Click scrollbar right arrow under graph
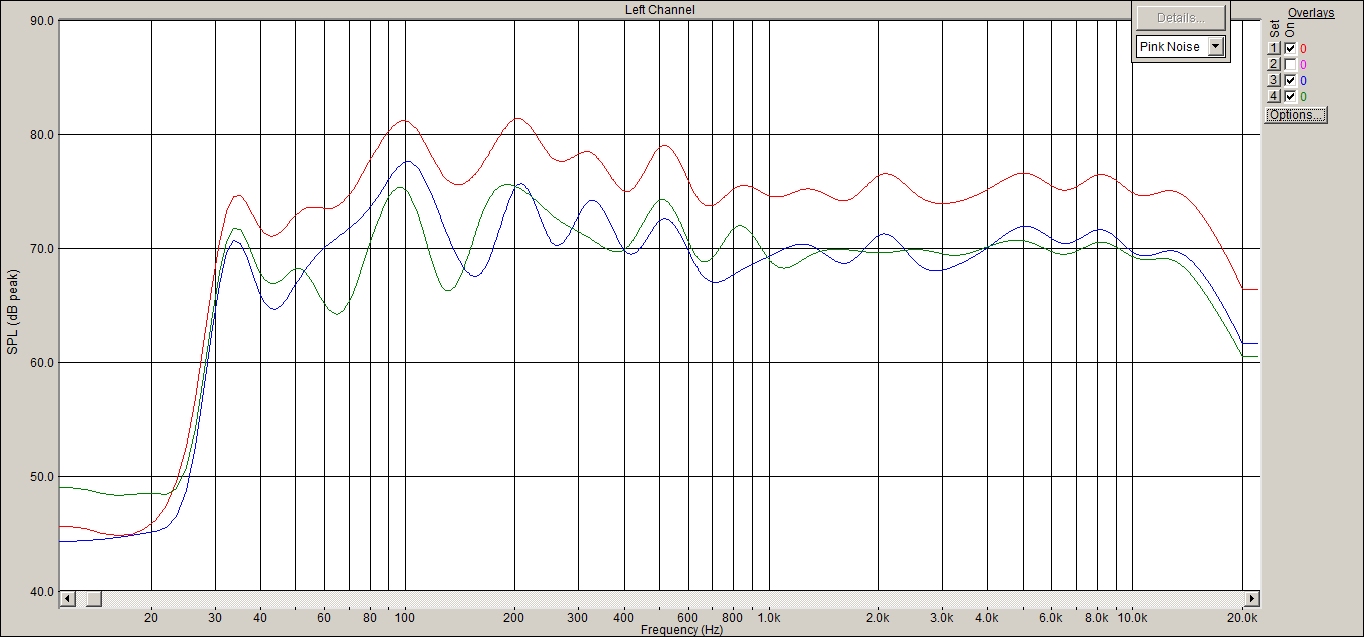 tap(1251, 598)
